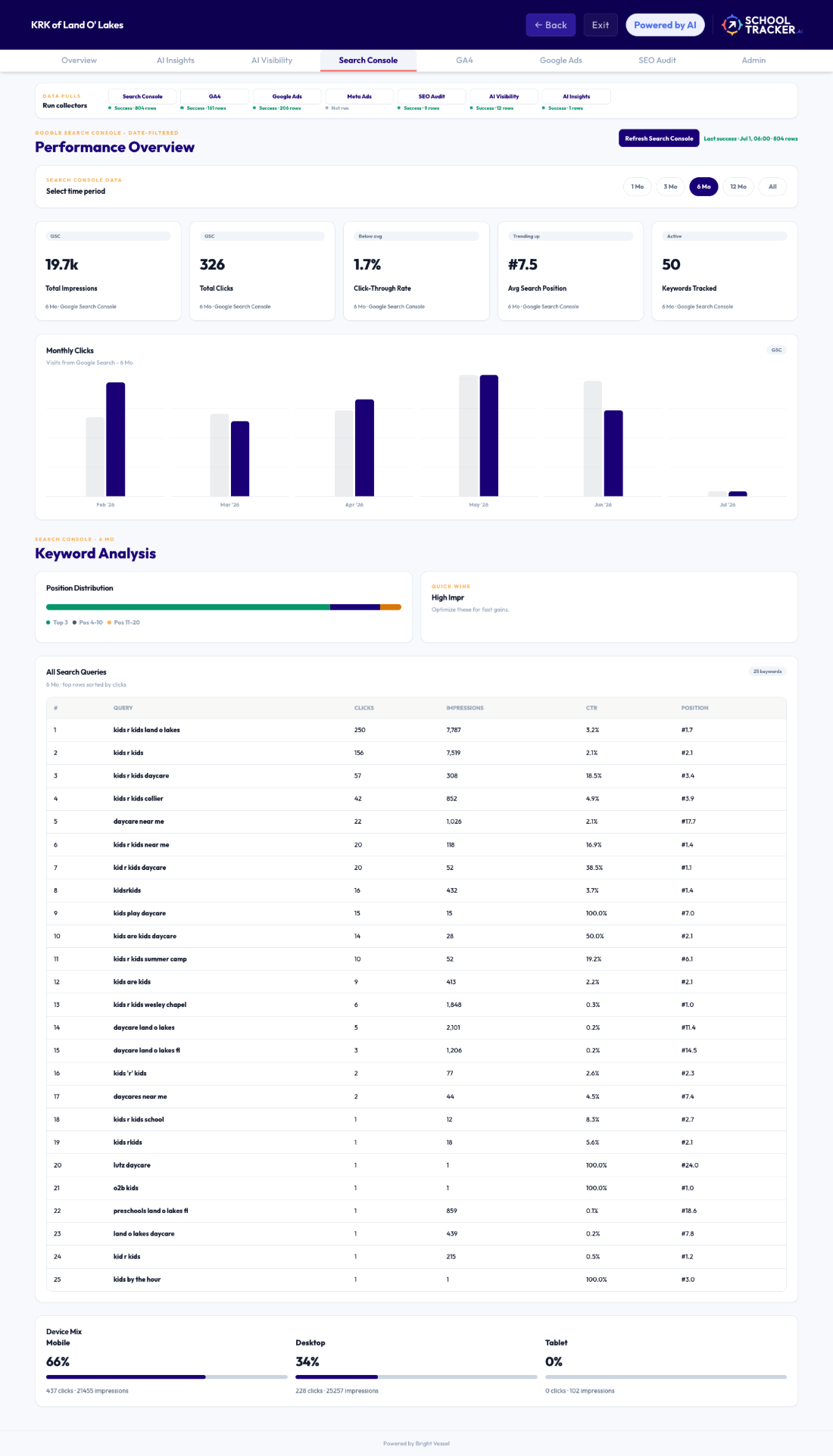Image resolution: width=833 pixels, height=1456 pixels.
Task: Open the Overview tab
Action: tap(79, 61)
